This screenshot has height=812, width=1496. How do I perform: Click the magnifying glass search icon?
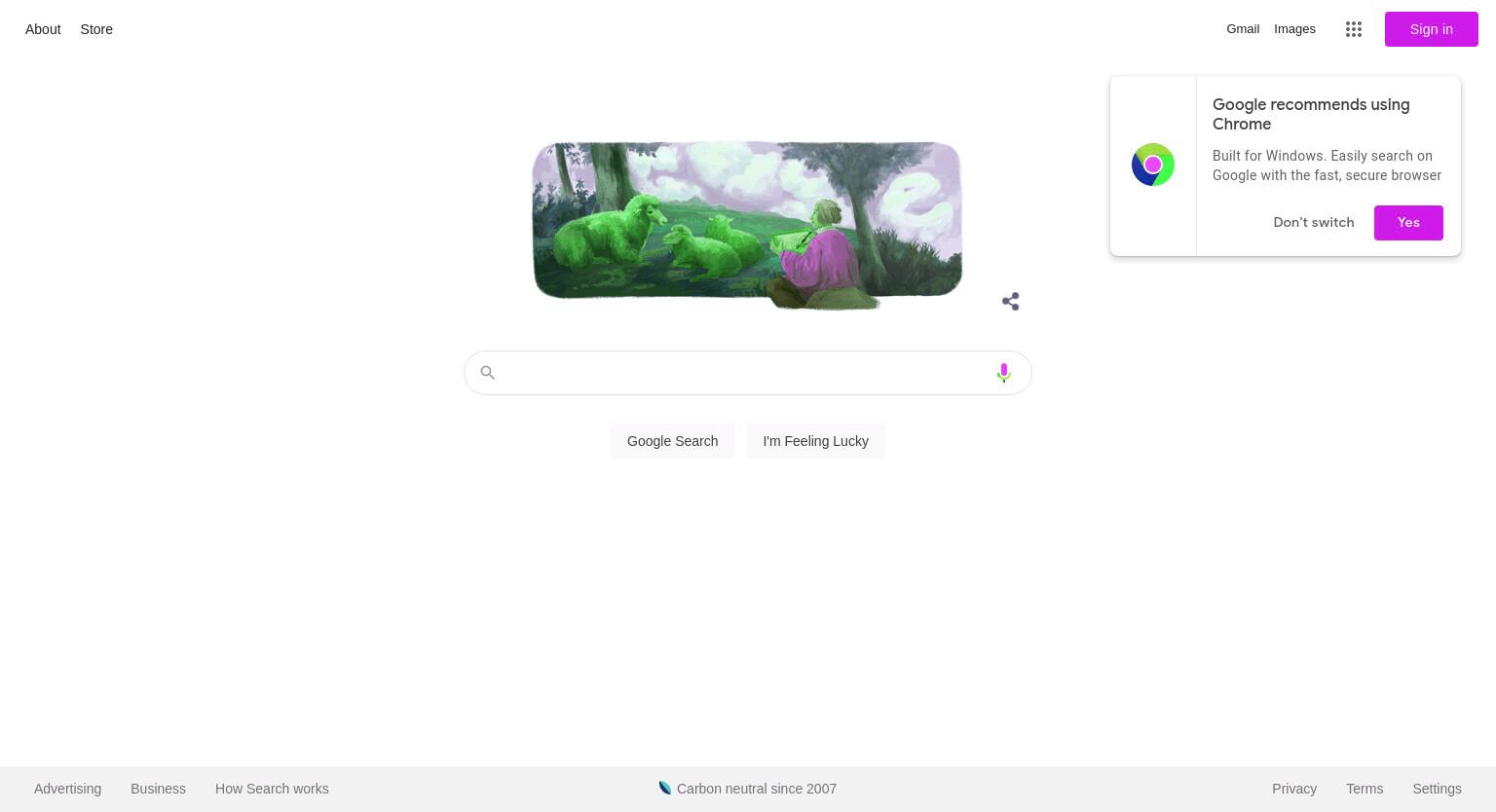click(488, 373)
